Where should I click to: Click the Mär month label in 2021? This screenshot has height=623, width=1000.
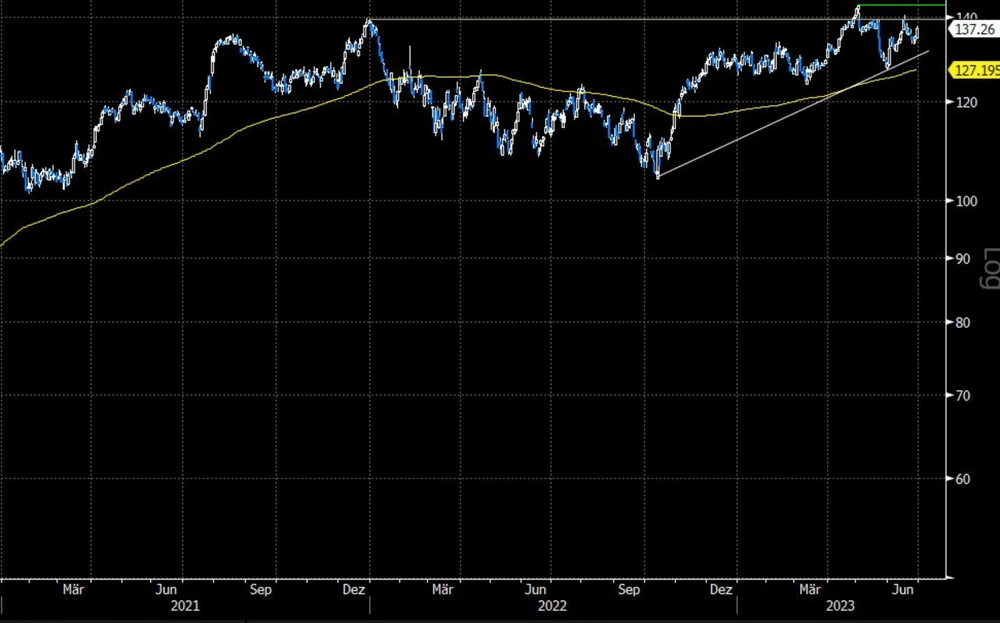73,588
